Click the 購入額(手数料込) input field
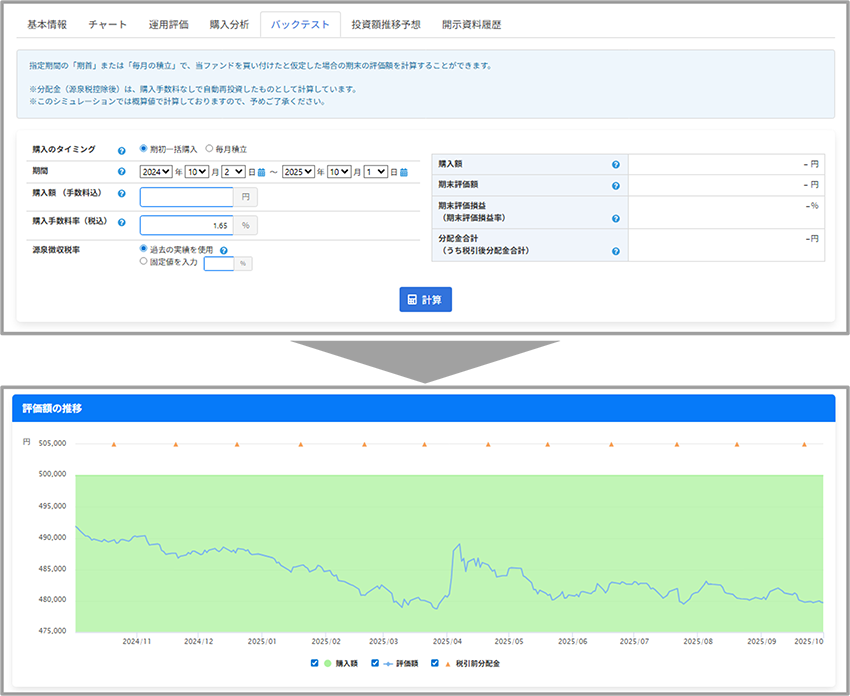This screenshot has width=850, height=696. pyautogui.click(x=187, y=197)
